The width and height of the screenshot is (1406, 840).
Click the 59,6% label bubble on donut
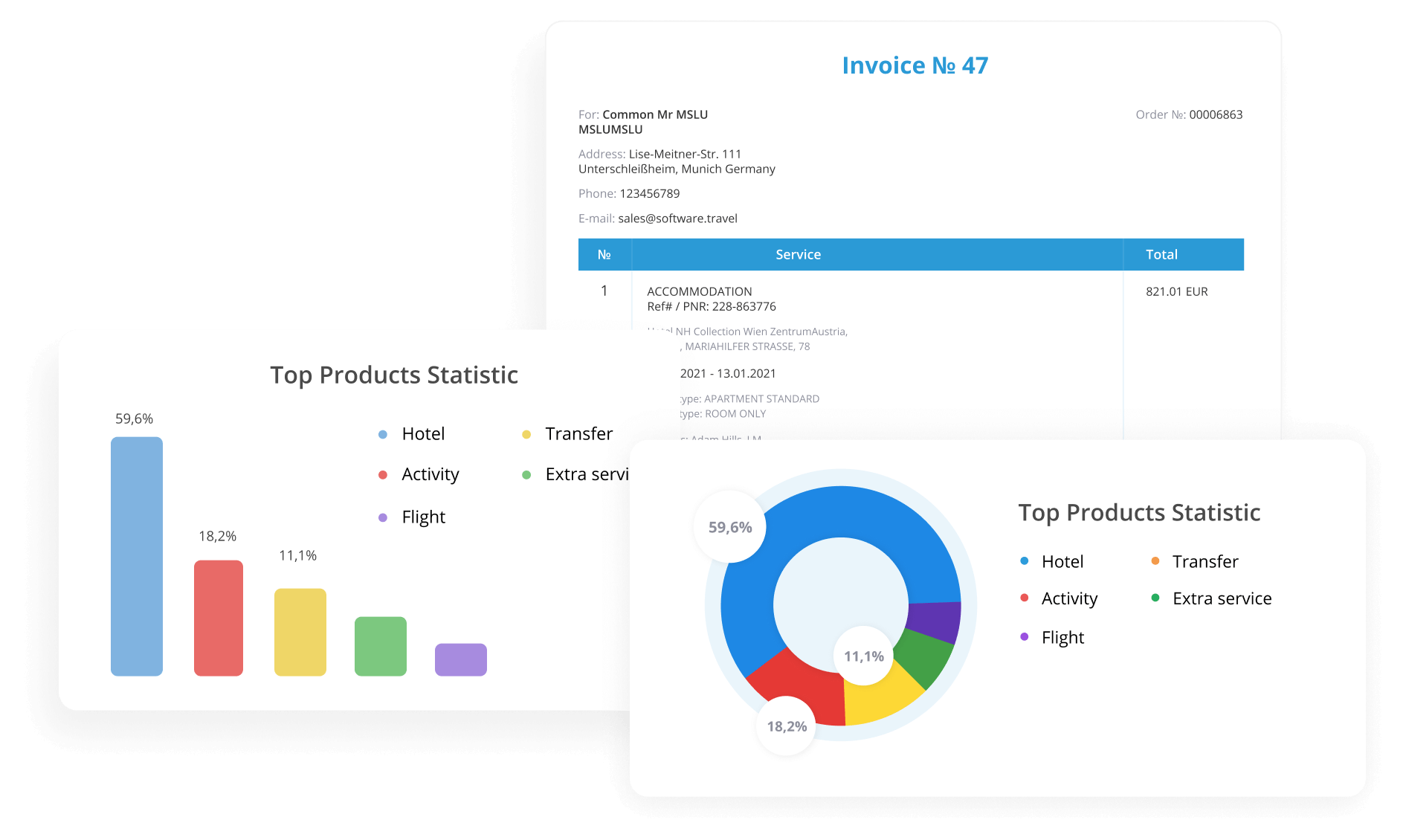coord(730,527)
